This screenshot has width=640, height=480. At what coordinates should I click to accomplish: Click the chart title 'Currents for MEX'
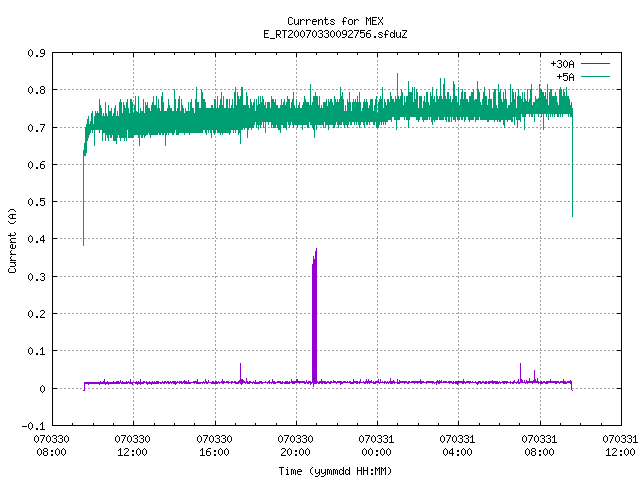335,21
